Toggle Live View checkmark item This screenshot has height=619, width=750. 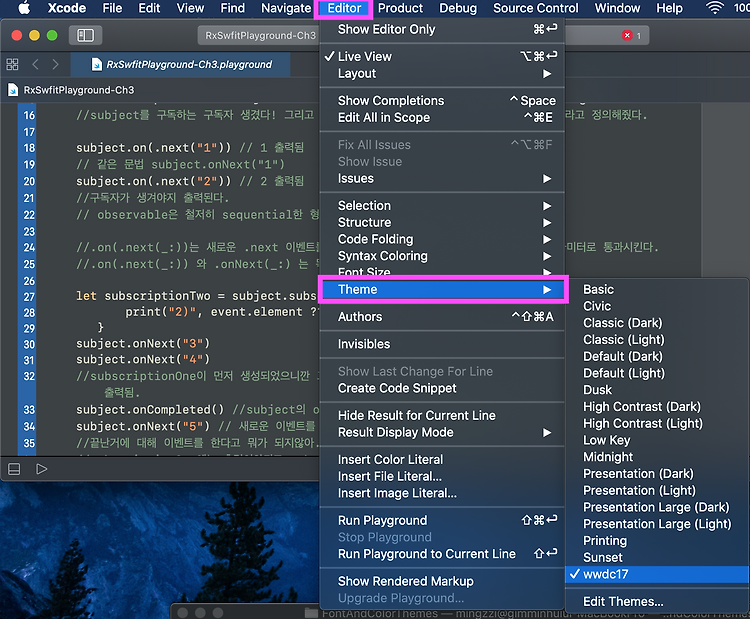[x=441, y=56]
